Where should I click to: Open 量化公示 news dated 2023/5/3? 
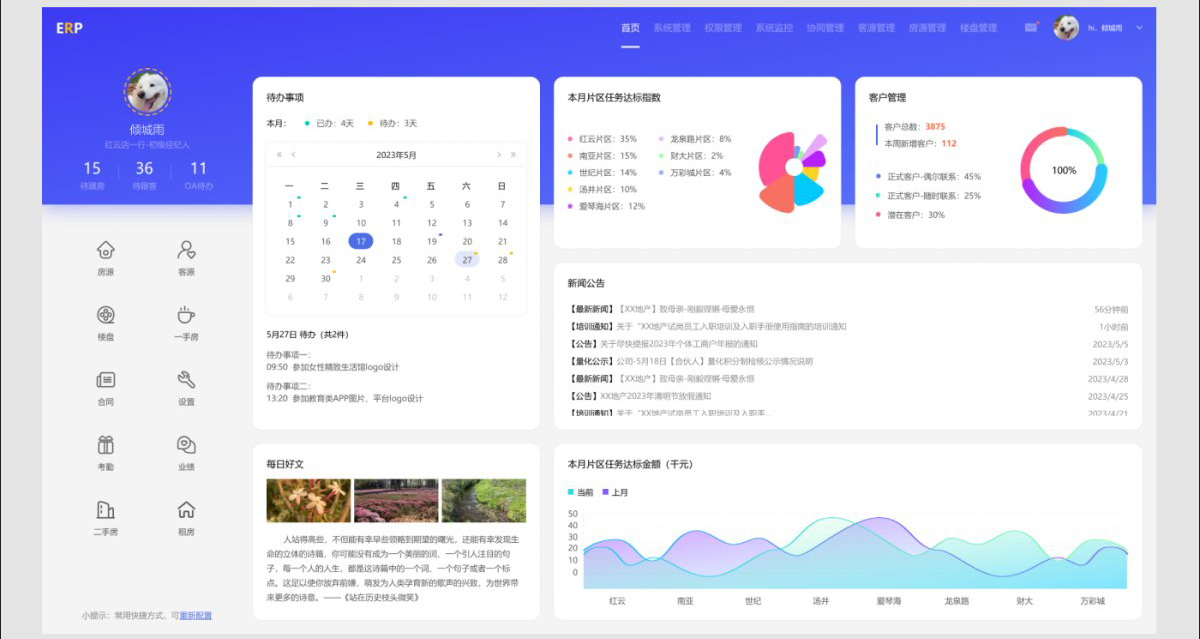click(848, 361)
